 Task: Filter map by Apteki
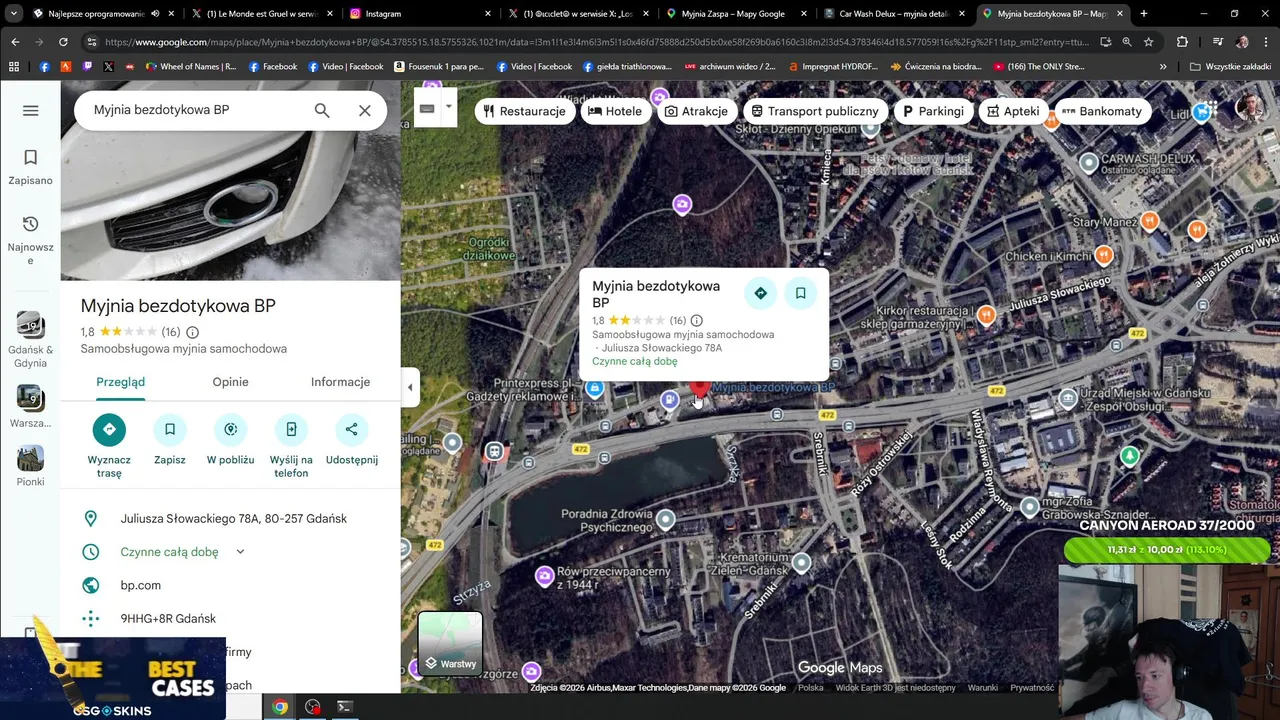click(1012, 111)
